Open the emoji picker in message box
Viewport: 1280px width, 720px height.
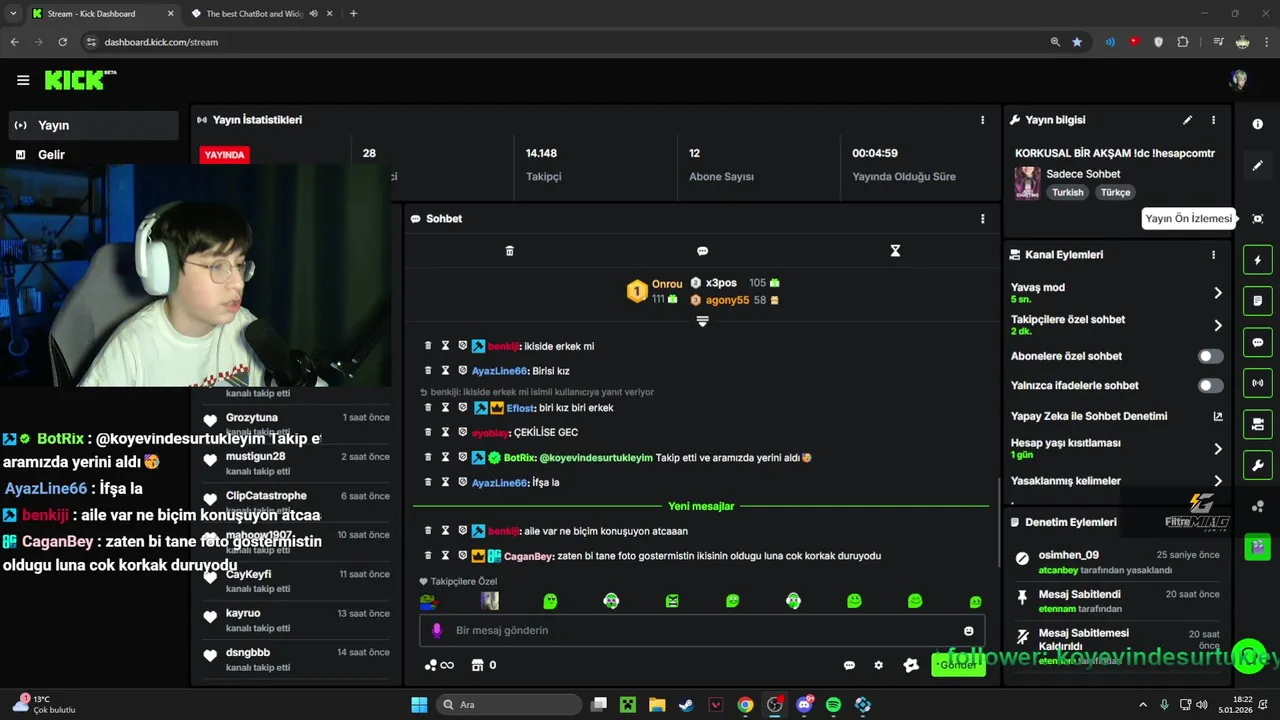pyautogui.click(x=968, y=631)
